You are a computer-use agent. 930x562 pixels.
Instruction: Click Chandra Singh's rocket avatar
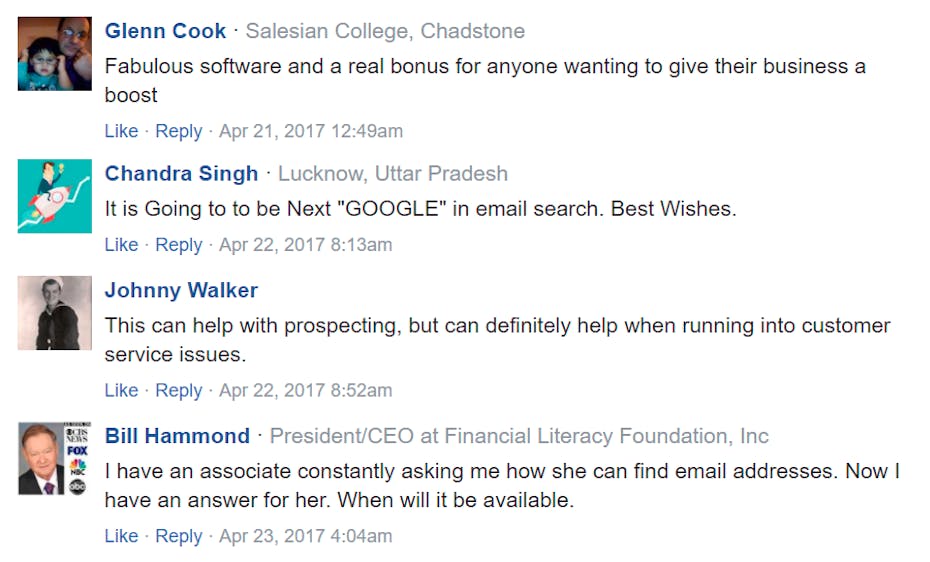(54, 196)
